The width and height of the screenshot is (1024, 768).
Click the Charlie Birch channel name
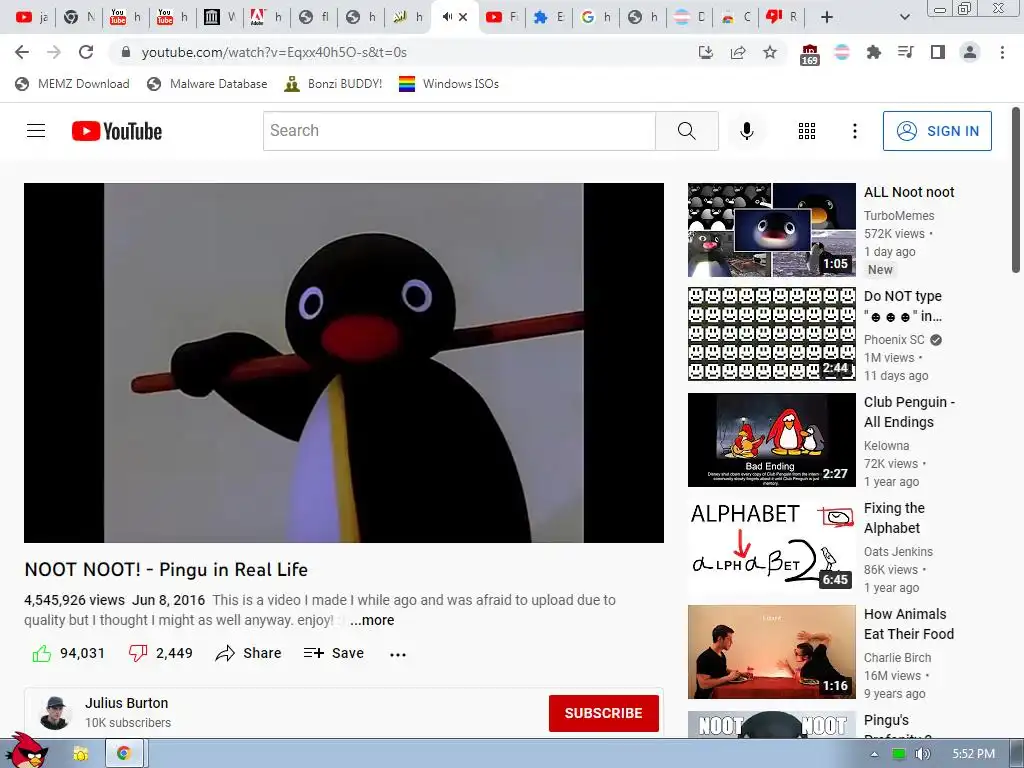pos(897,658)
